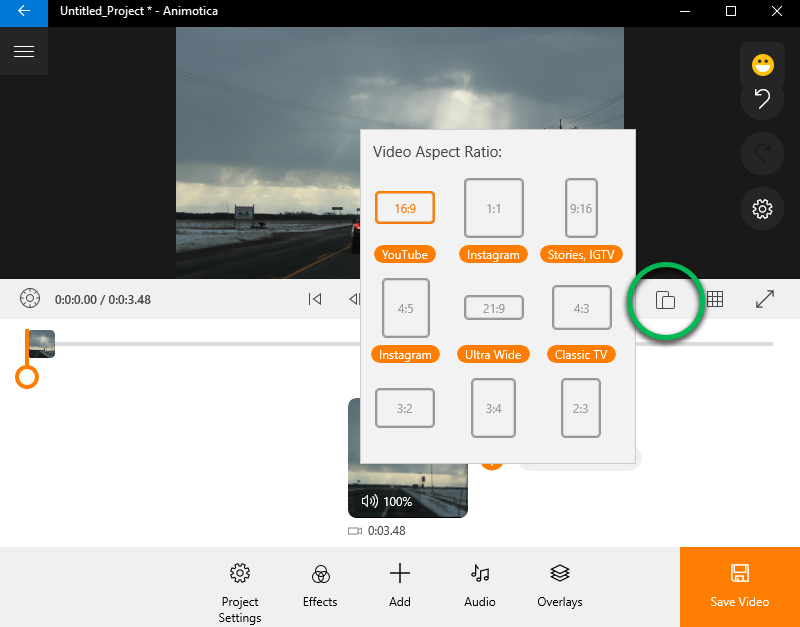This screenshot has height=627, width=800.
Task: Open Project Settings
Action: pyautogui.click(x=240, y=593)
